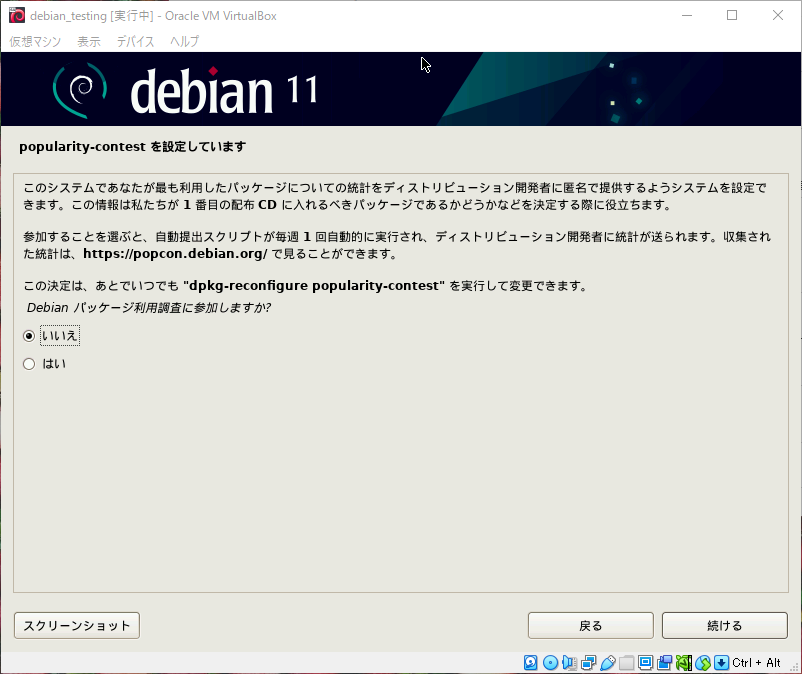Close the VirtualBox window
This screenshot has height=674, width=802.
[777, 15]
